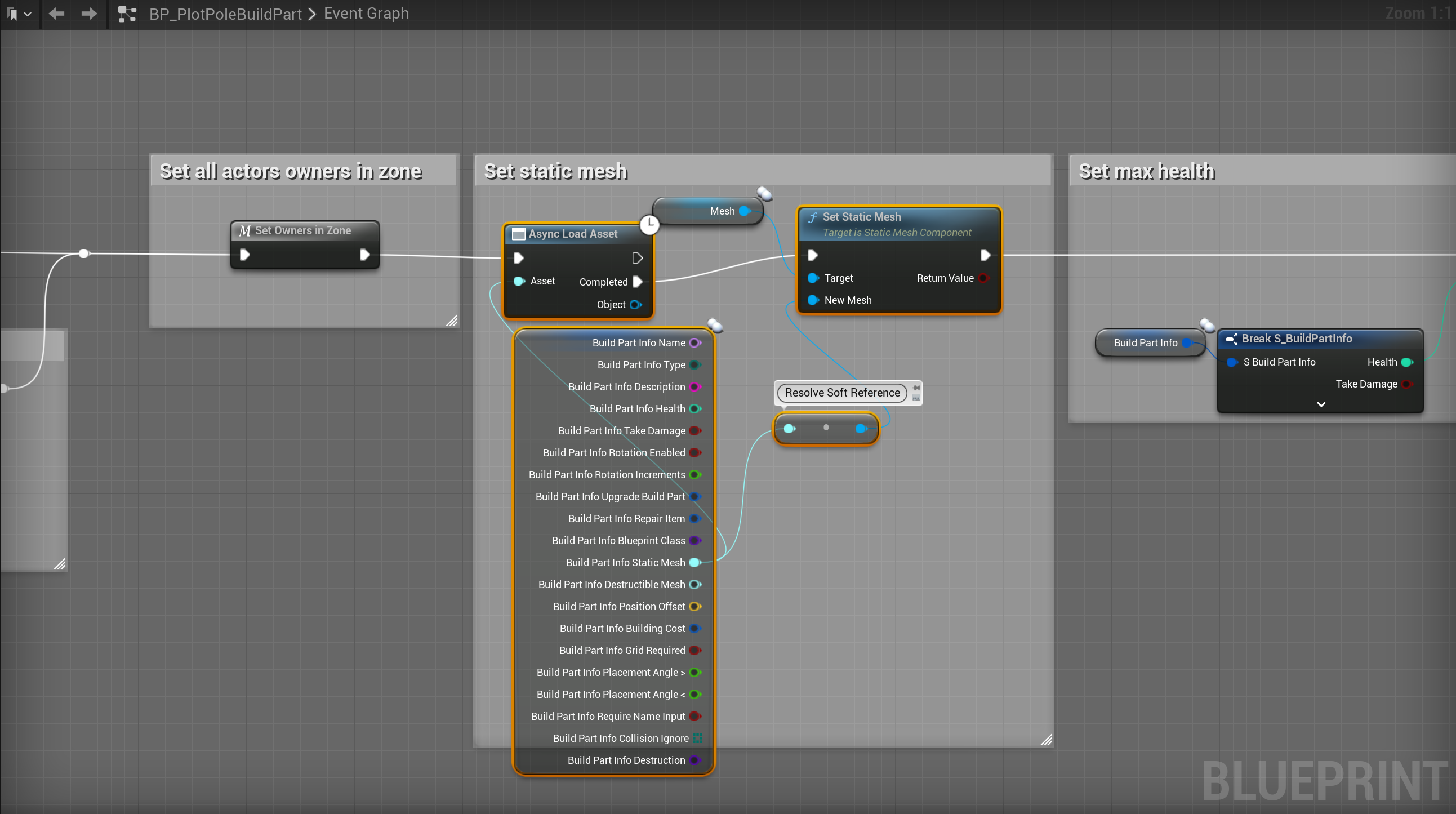This screenshot has width=1456, height=814.
Task: Select the Set Static Mesh function node header
Action: point(861,217)
